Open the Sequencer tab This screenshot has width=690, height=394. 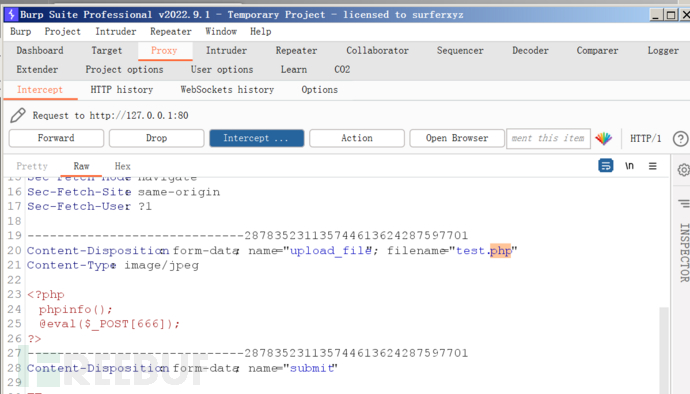pos(460,51)
